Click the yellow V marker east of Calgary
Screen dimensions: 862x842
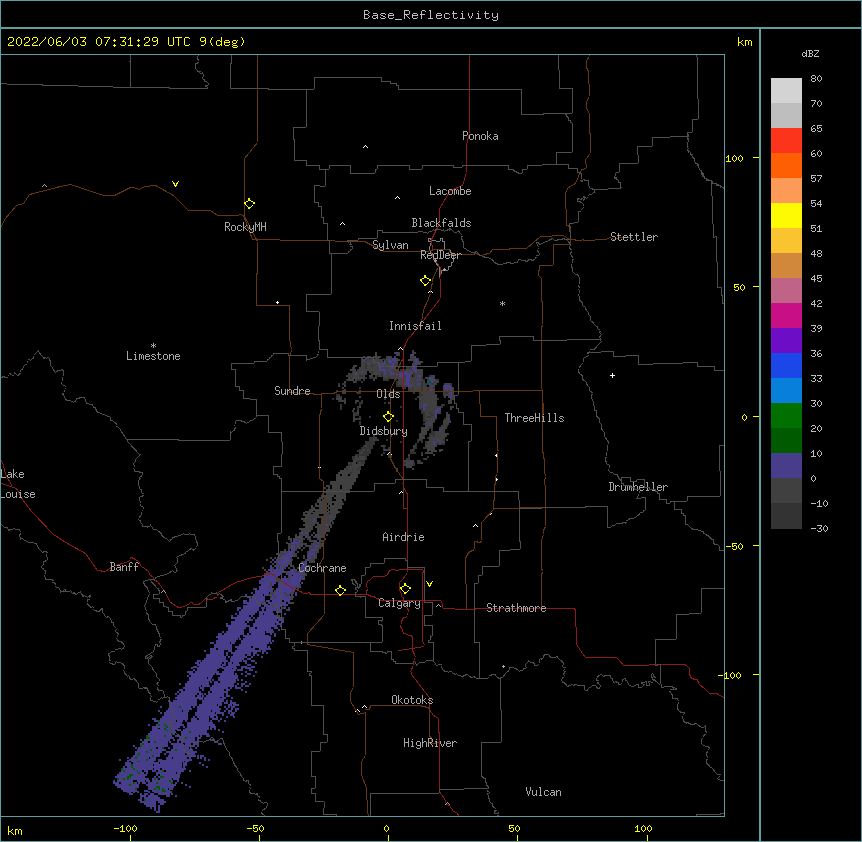pyautogui.click(x=429, y=584)
